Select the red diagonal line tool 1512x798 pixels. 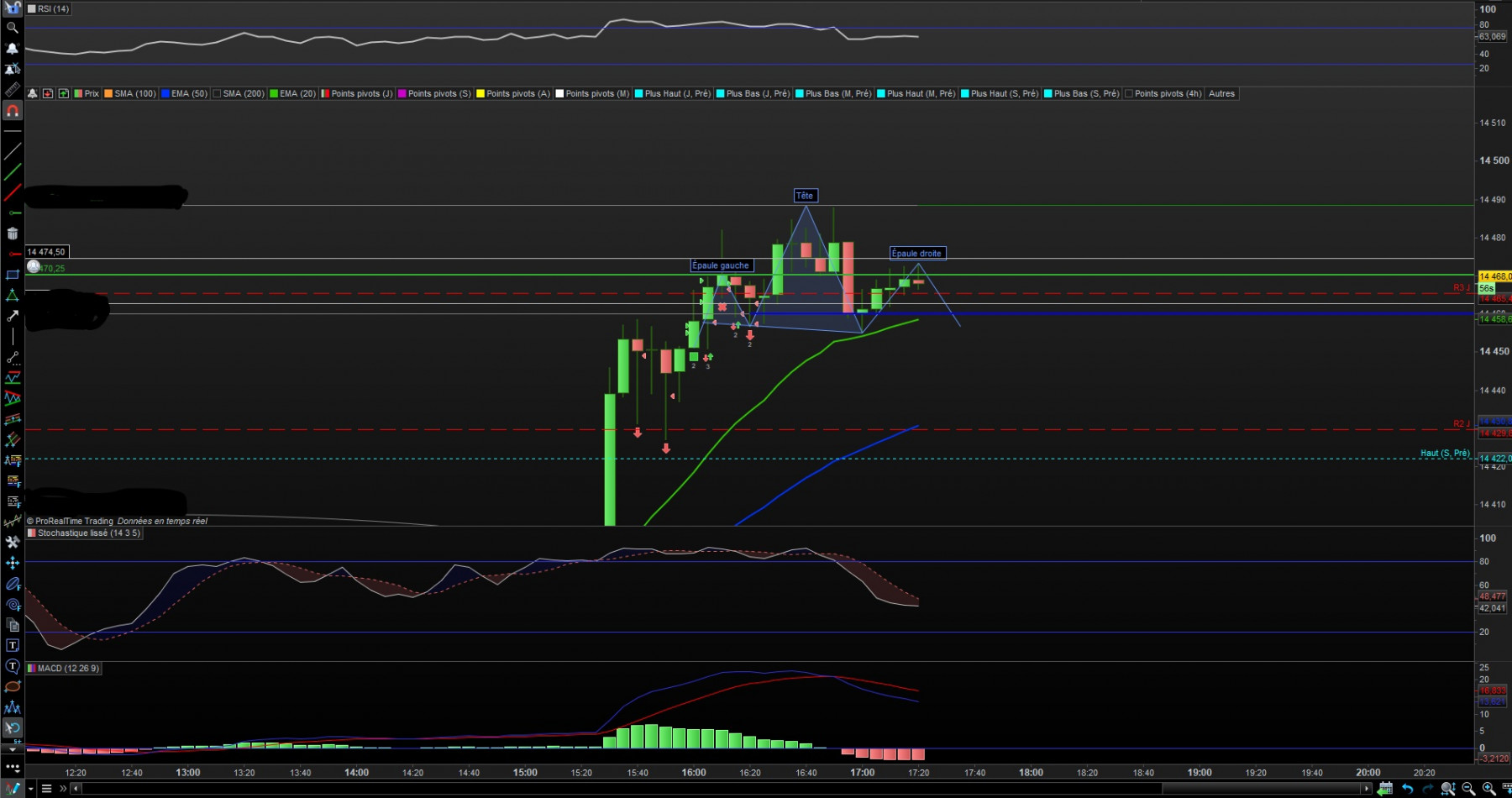(13, 191)
